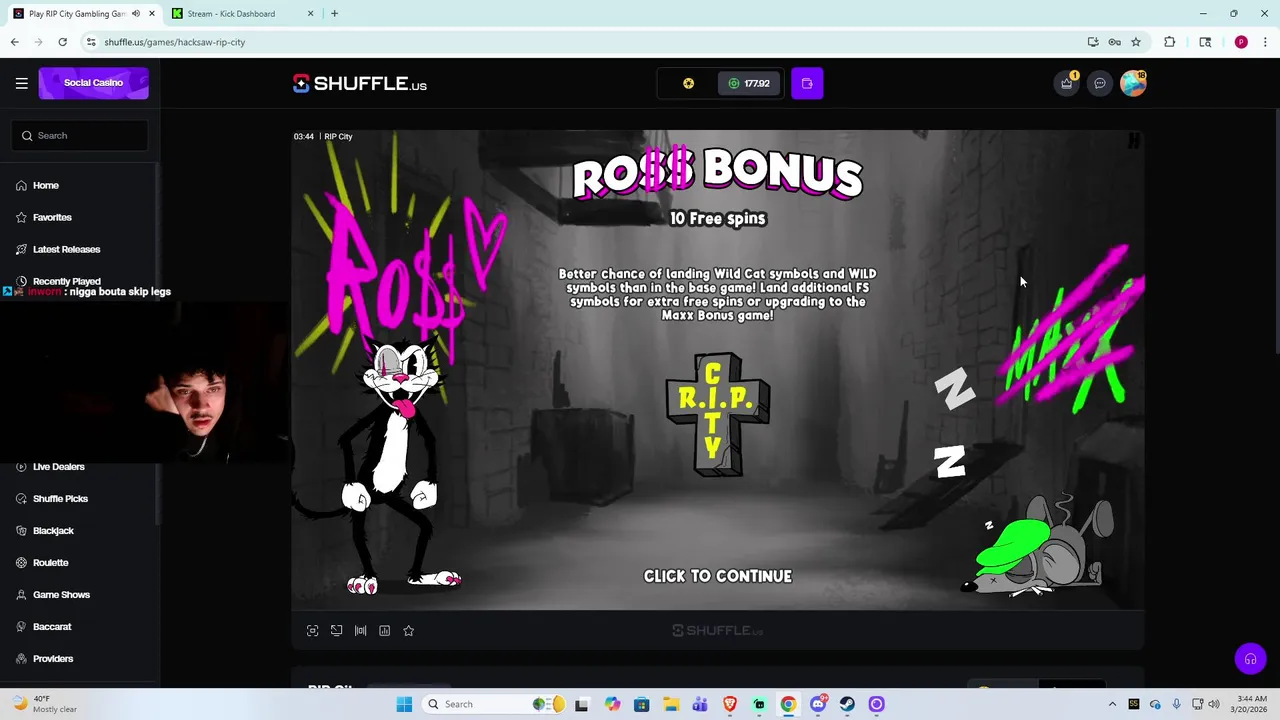Viewport: 1280px width, 720px height.
Task: Open the weather widget on taskbar
Action: click(x=45, y=704)
